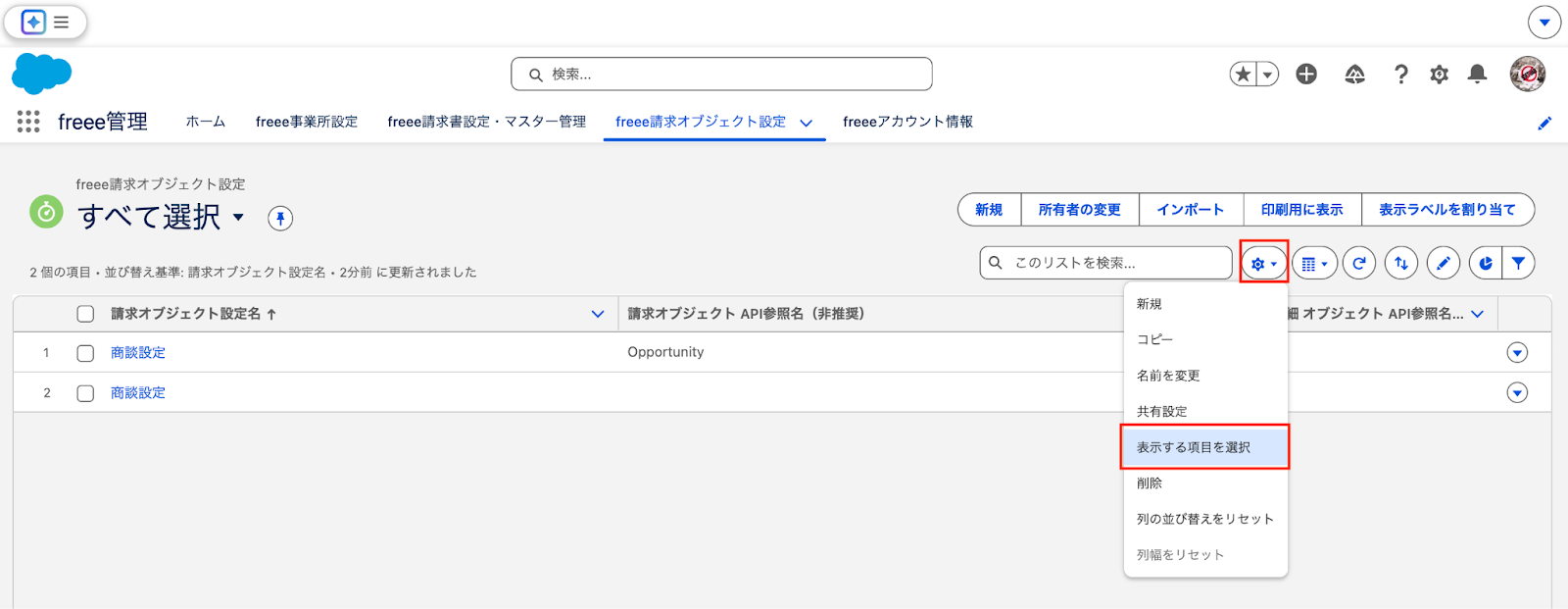Click the インポート button

coord(1191,210)
